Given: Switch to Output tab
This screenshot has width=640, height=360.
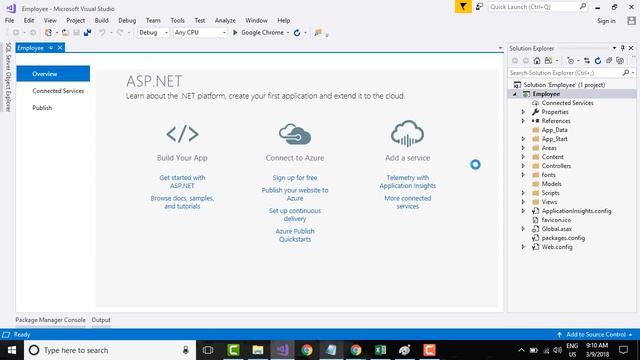Looking at the screenshot, I should point(101,320).
